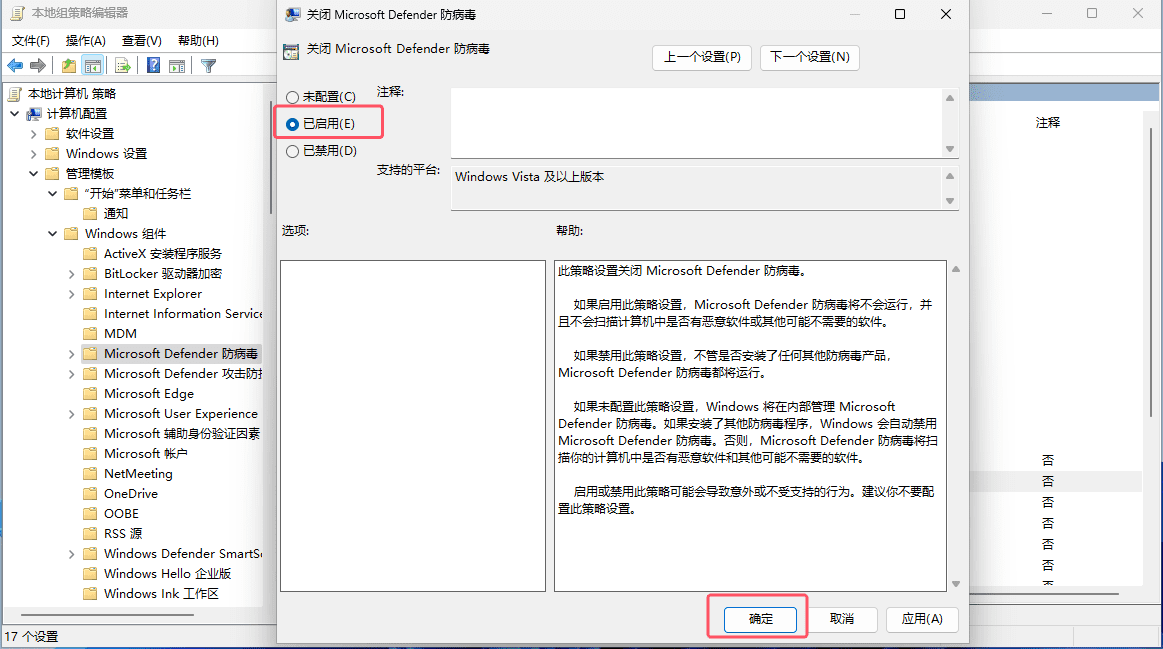Click the dialog title bar Defender icon
1163x649 pixels.
(x=293, y=15)
